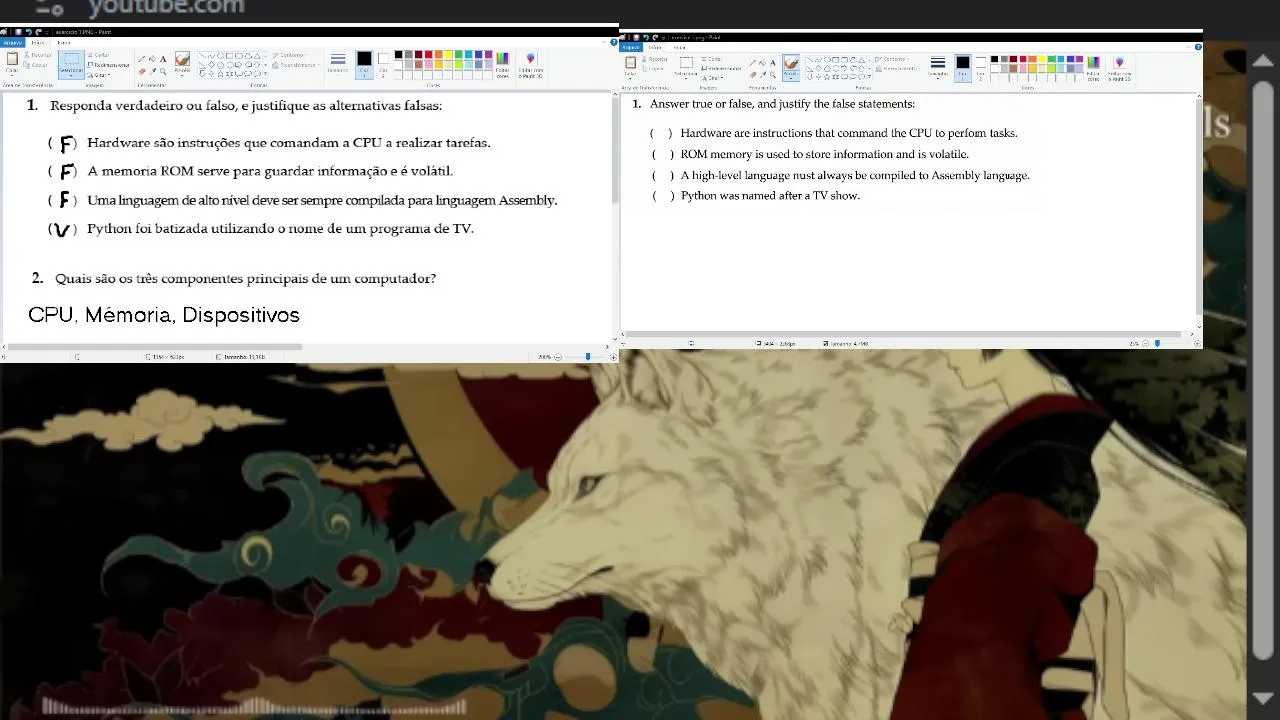Select Fill bucket tool in right Paint window
The width and height of the screenshot is (1280, 720).
[762, 62]
